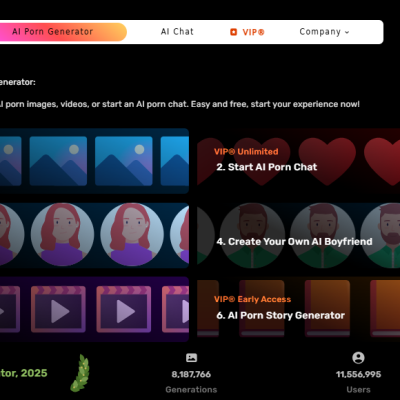Click the picture icon above Generations
Viewport: 400px width, 400px height.
click(191, 358)
